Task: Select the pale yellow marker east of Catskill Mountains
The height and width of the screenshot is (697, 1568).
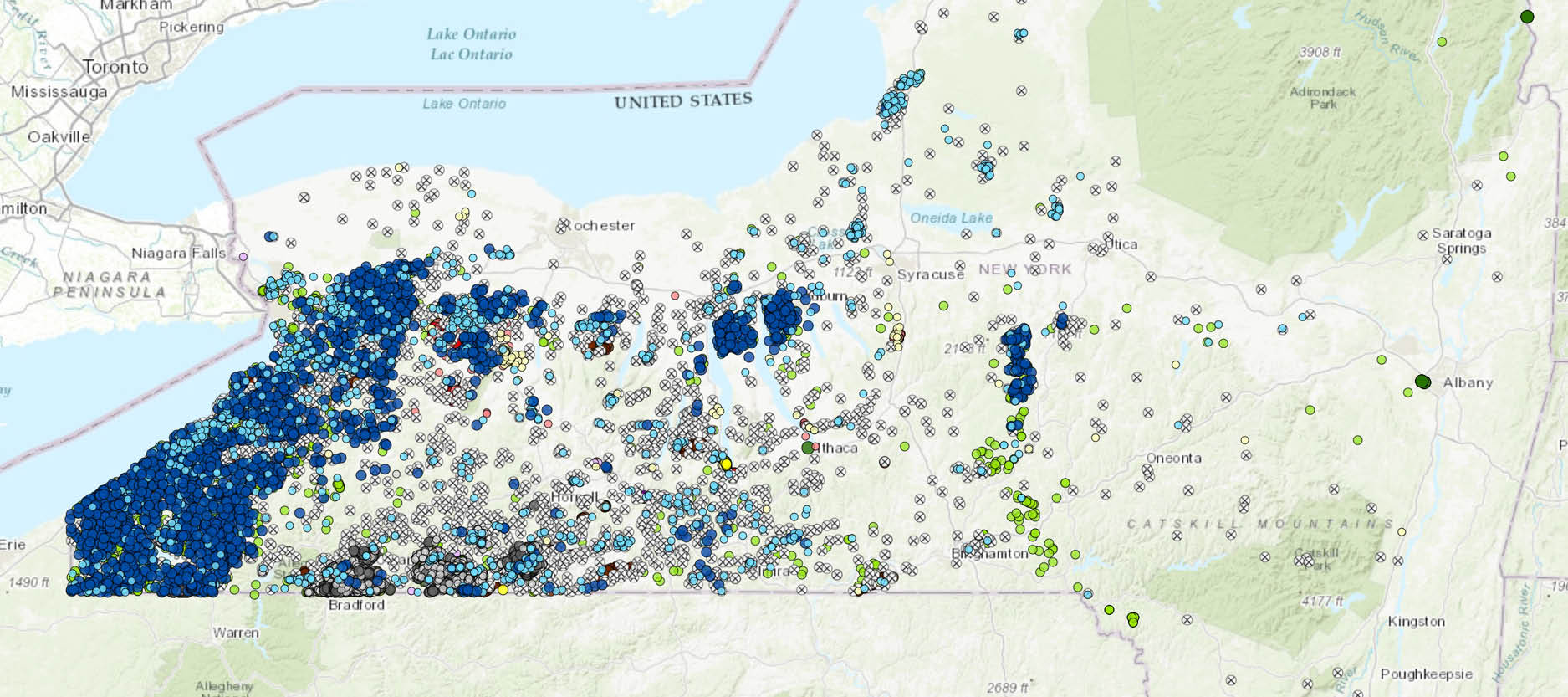Action: tap(1402, 531)
